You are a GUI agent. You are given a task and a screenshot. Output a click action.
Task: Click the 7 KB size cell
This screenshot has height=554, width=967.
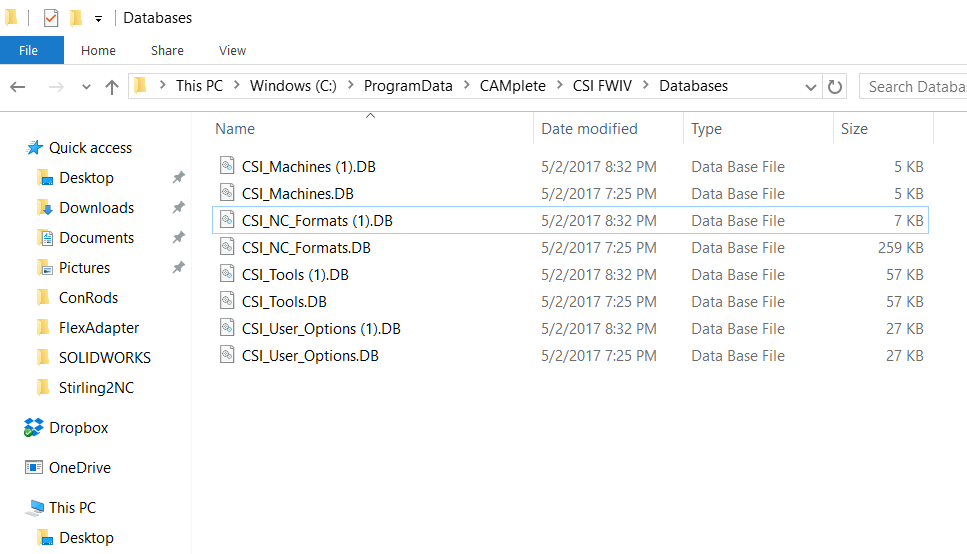coord(908,221)
